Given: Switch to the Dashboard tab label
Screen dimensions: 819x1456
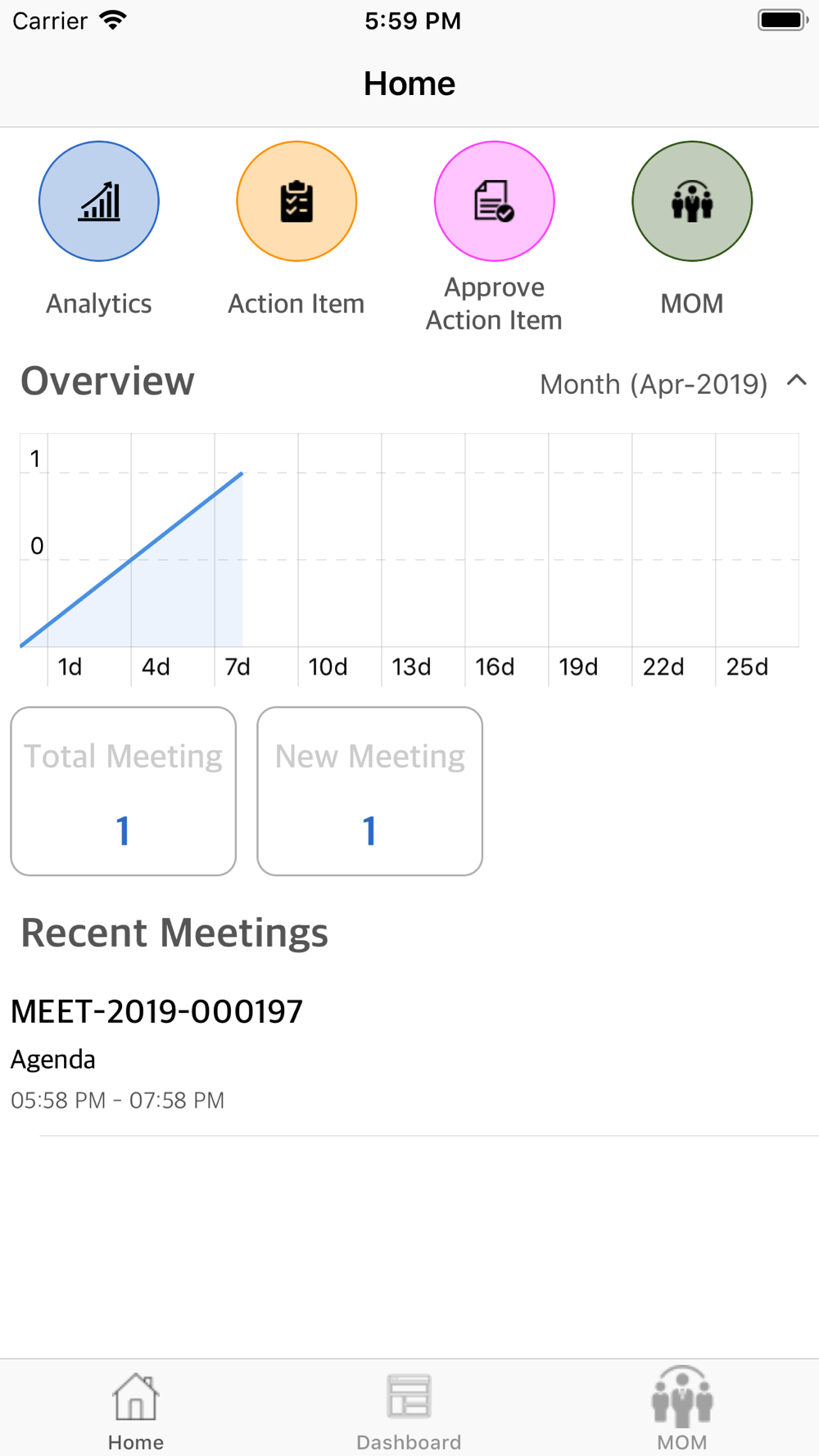Looking at the screenshot, I should click(x=409, y=1442).
